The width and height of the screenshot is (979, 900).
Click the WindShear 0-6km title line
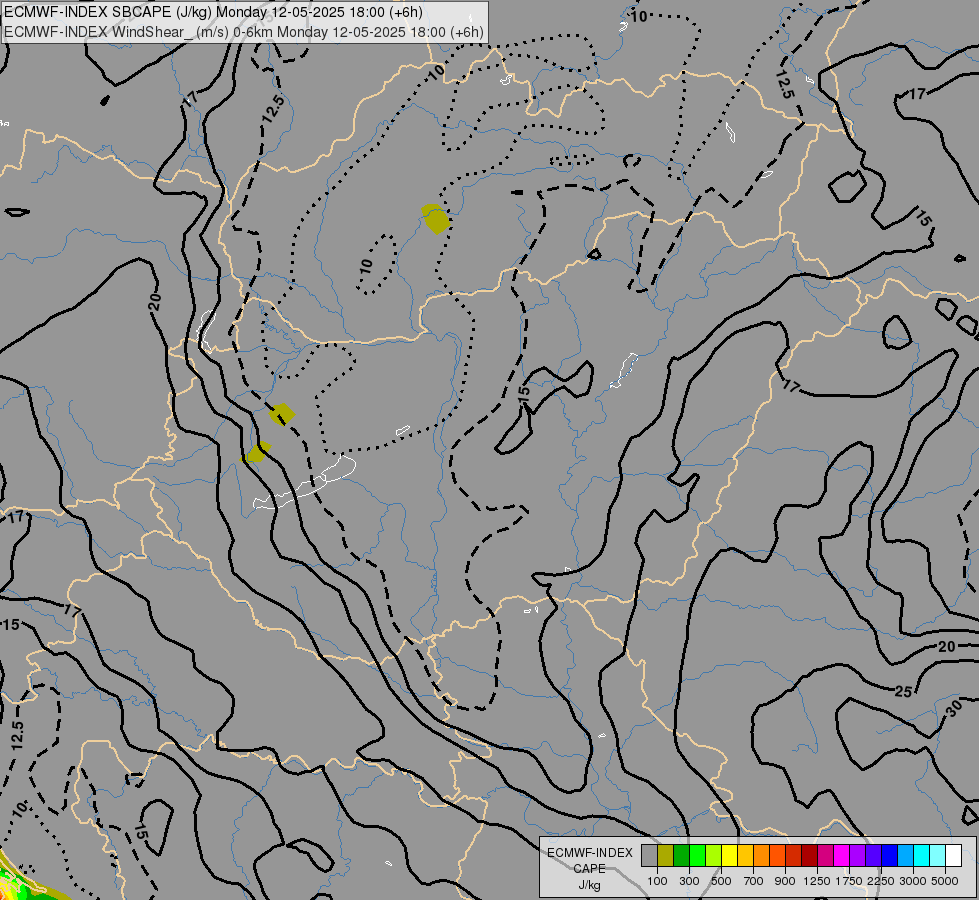pos(244,32)
